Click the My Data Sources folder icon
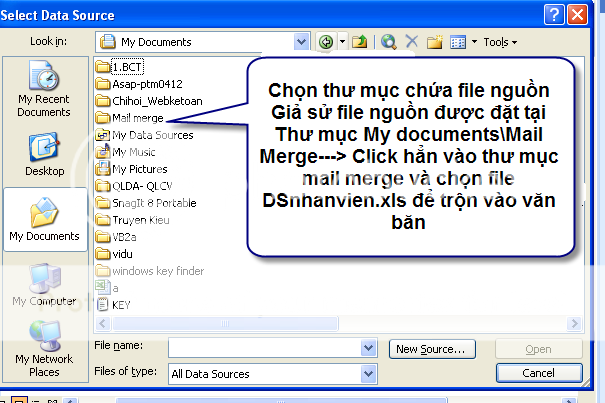This screenshot has height=403, width=605. pyautogui.click(x=103, y=135)
